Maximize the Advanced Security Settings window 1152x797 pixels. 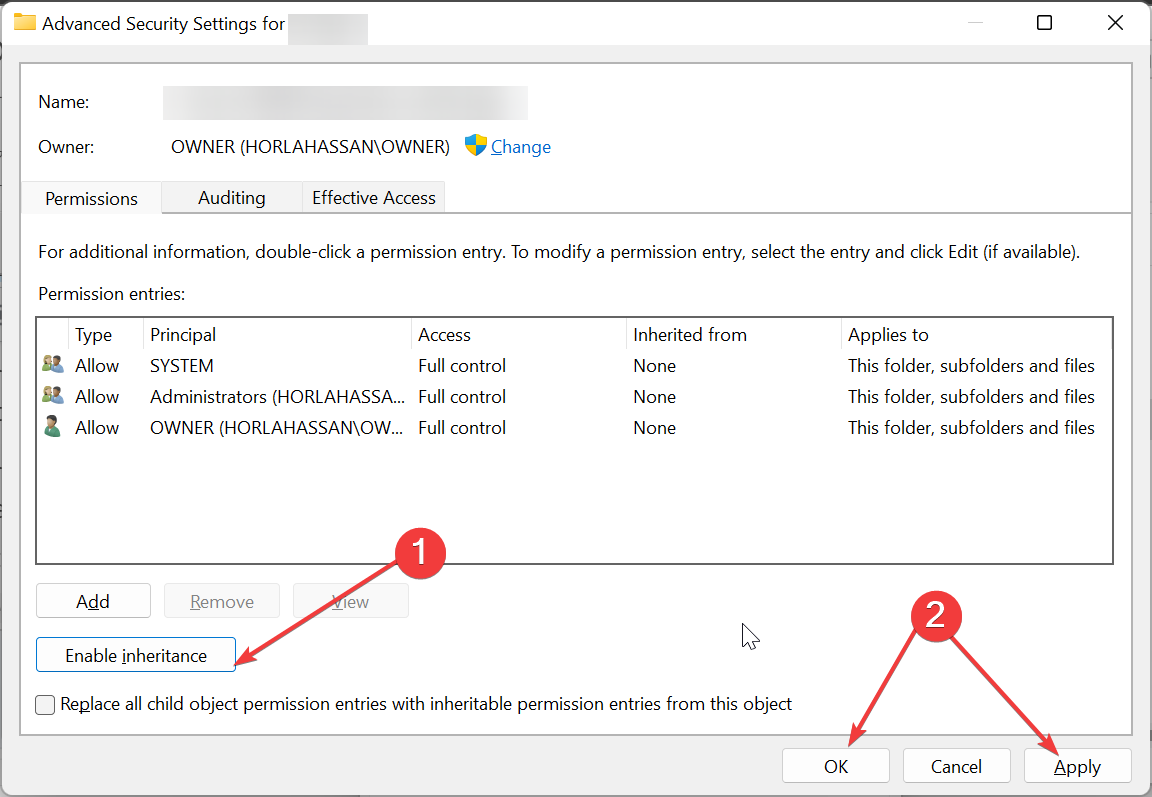(1044, 23)
